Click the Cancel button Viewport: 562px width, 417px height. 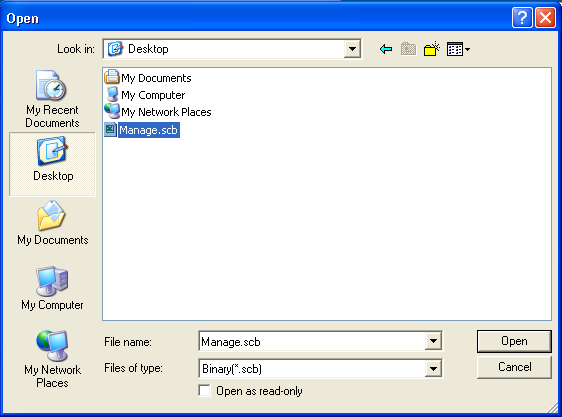pyautogui.click(x=514, y=367)
